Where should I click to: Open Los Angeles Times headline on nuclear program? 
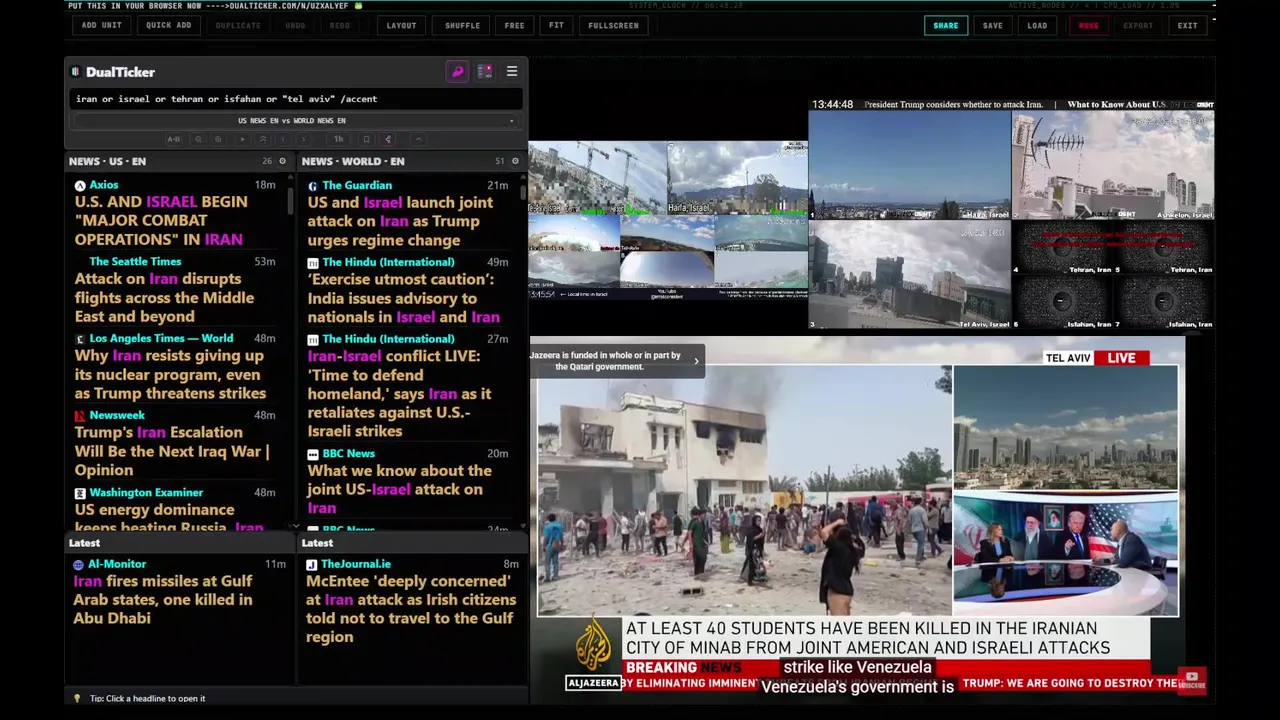coord(170,375)
